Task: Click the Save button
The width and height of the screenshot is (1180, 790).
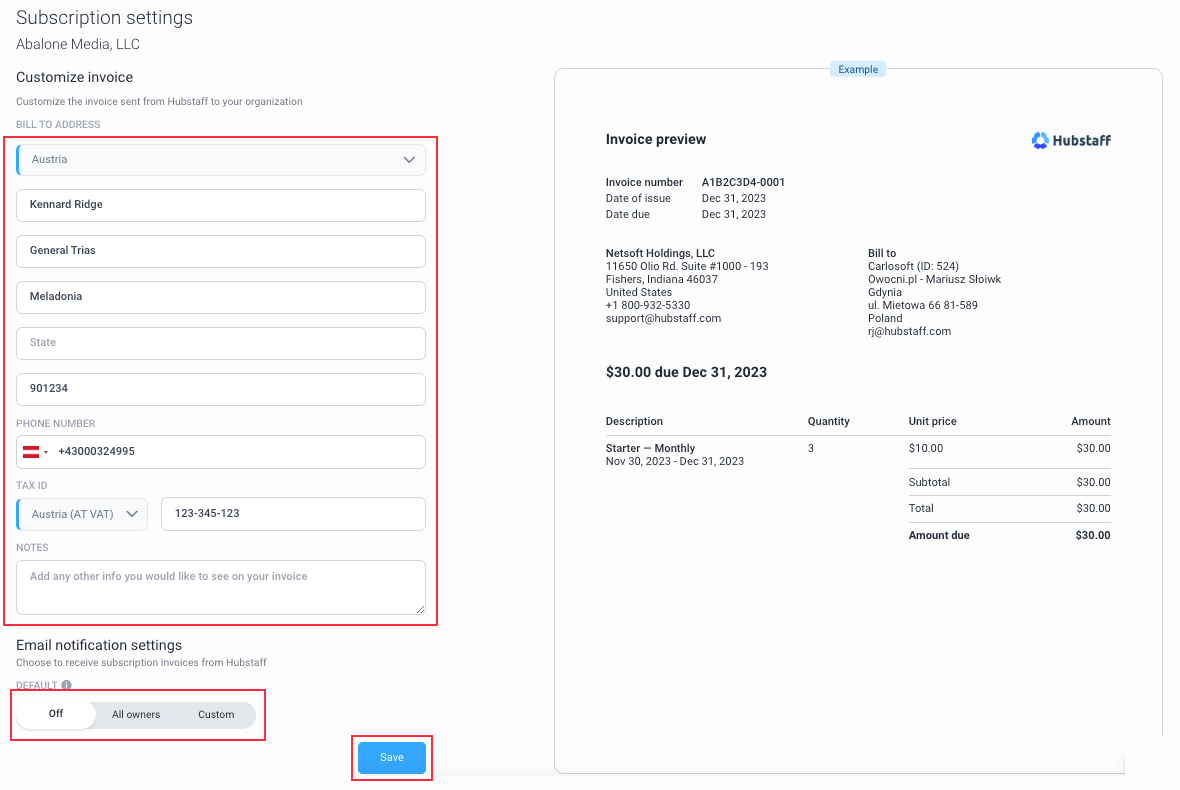Action: click(391, 758)
